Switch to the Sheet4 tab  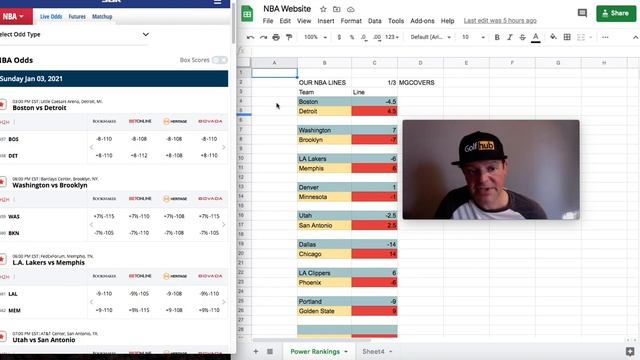coord(373,351)
